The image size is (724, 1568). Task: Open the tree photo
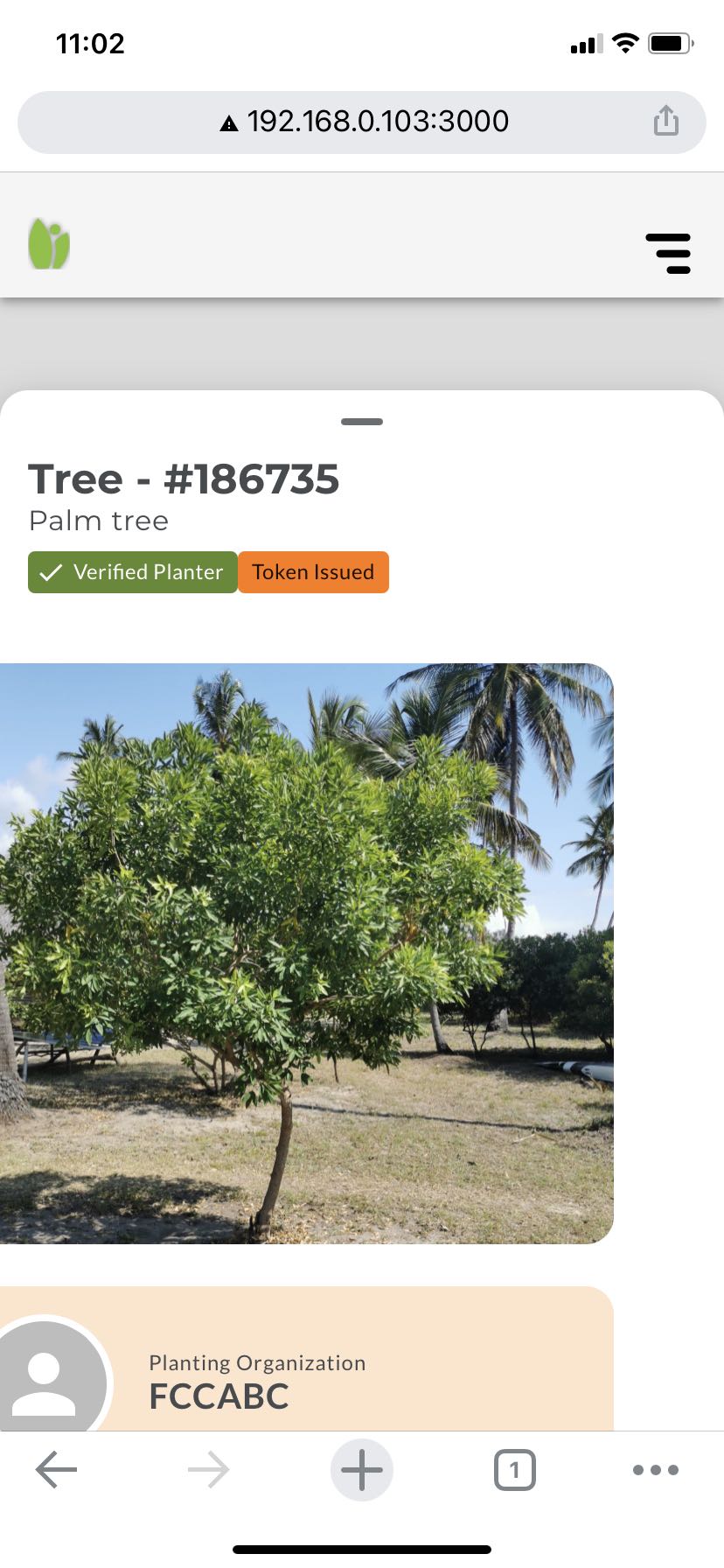click(307, 953)
